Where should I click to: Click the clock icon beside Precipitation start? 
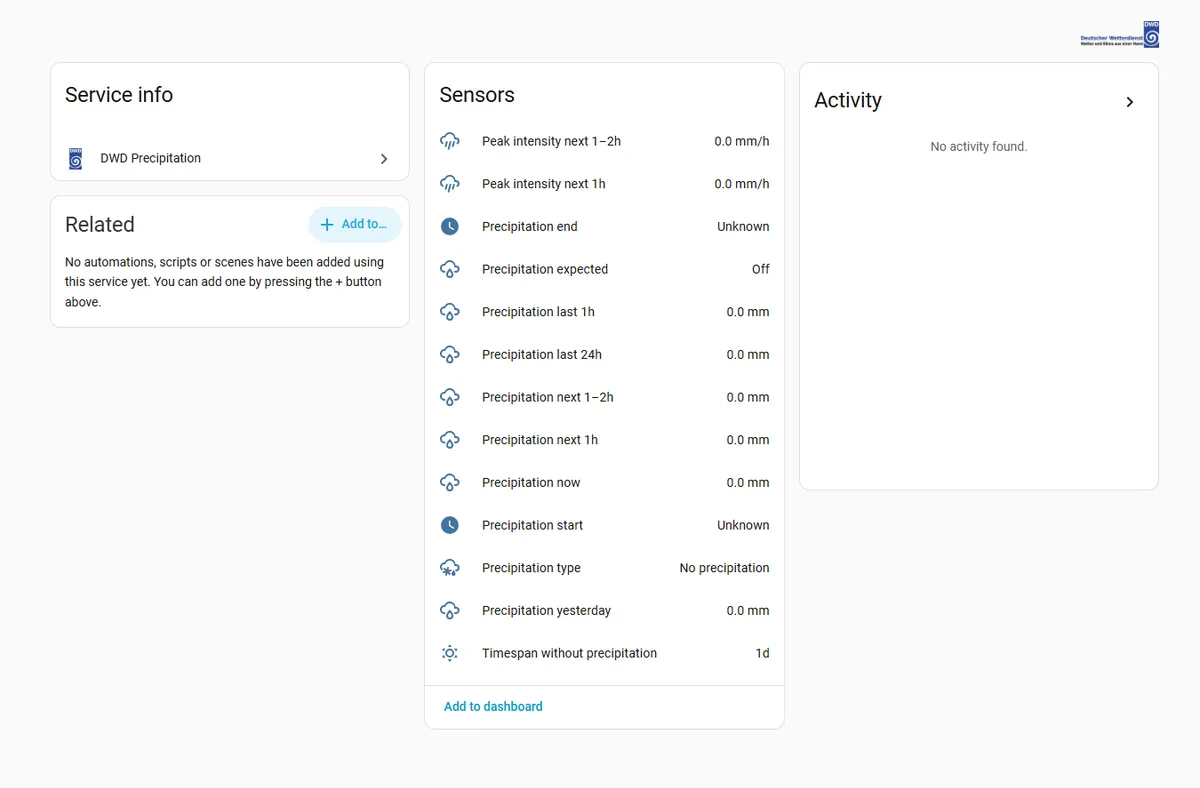click(x=450, y=525)
